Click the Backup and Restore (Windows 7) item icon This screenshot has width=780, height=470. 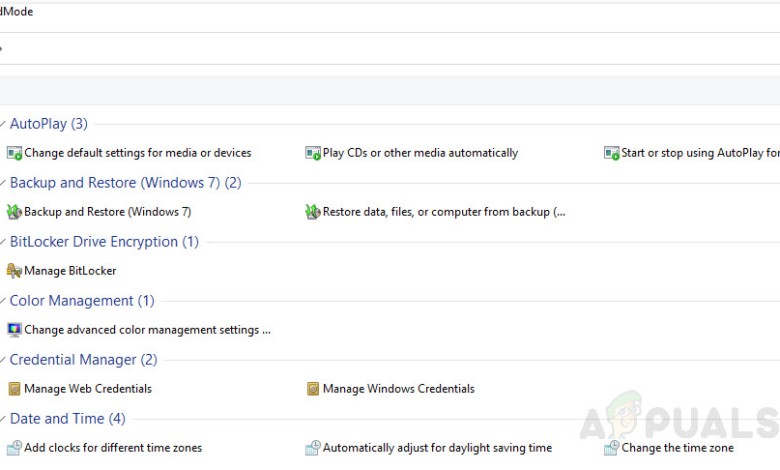click(x=14, y=212)
